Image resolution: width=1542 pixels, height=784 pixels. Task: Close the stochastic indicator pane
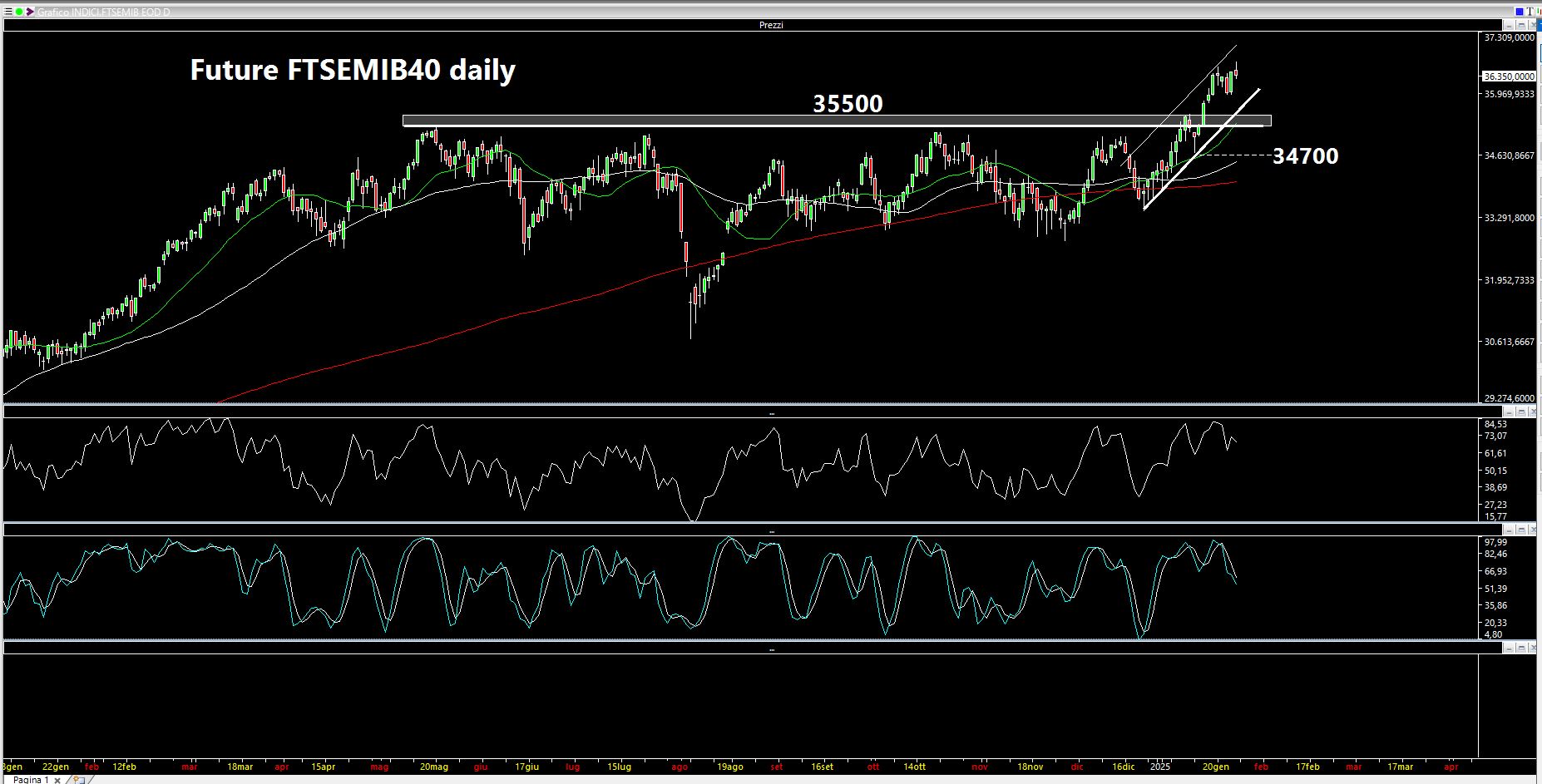(1533, 530)
